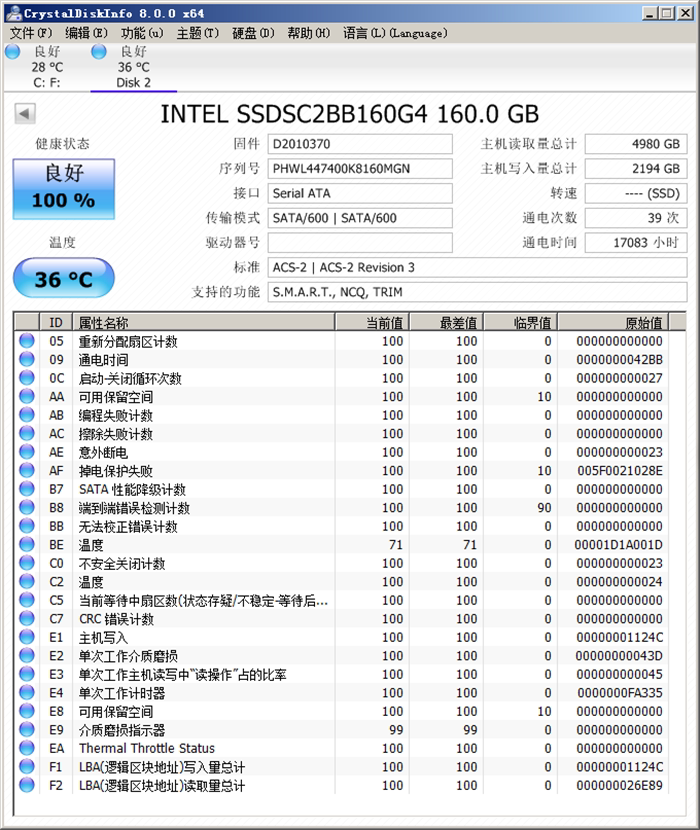Click the status icon of row EA
Image resolution: width=700 pixels, height=830 pixels.
tap(27, 748)
